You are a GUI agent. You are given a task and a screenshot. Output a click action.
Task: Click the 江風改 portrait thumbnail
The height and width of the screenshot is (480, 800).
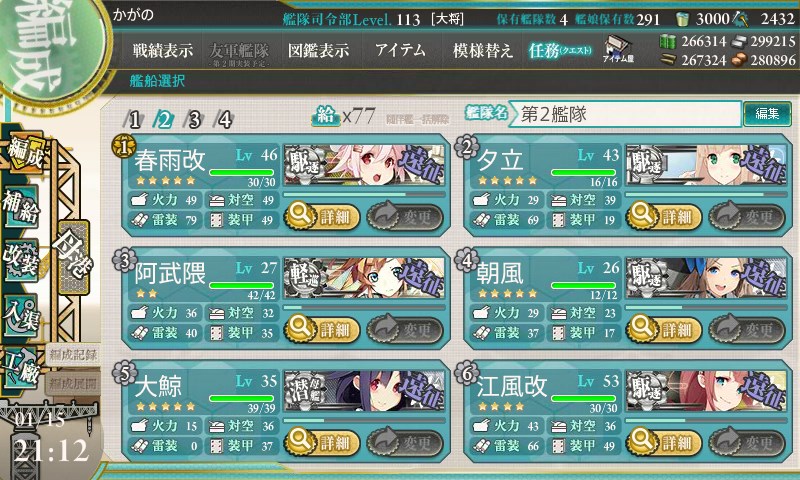tap(706, 391)
